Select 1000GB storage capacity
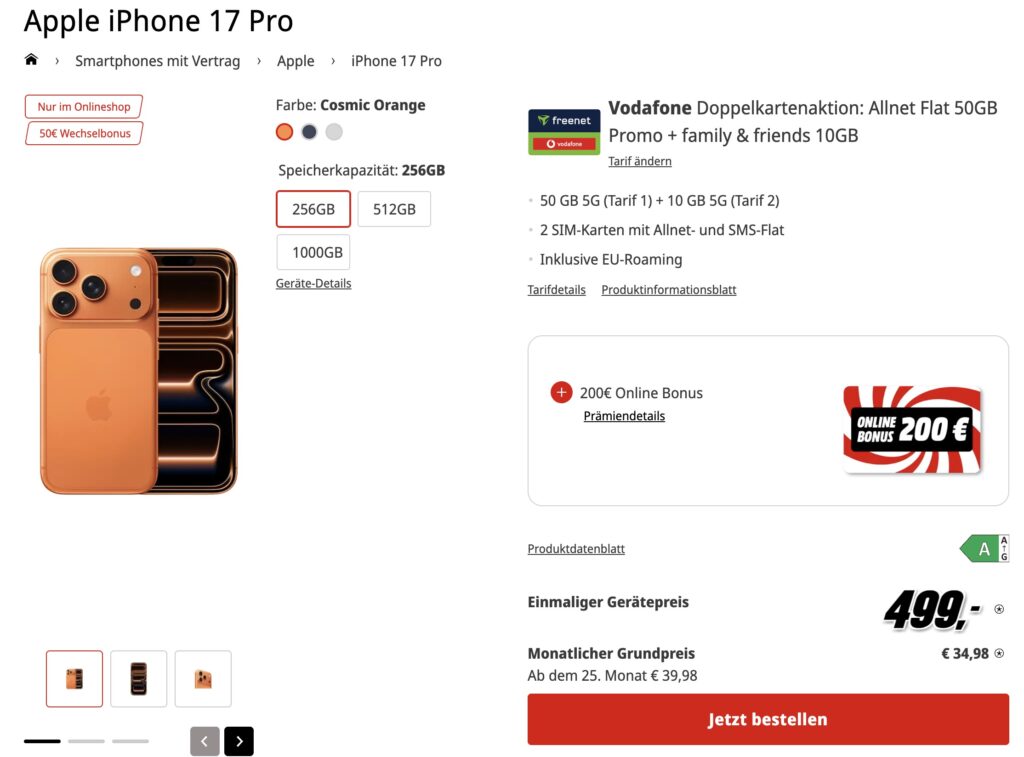This screenshot has width=1024, height=757. pyautogui.click(x=313, y=252)
